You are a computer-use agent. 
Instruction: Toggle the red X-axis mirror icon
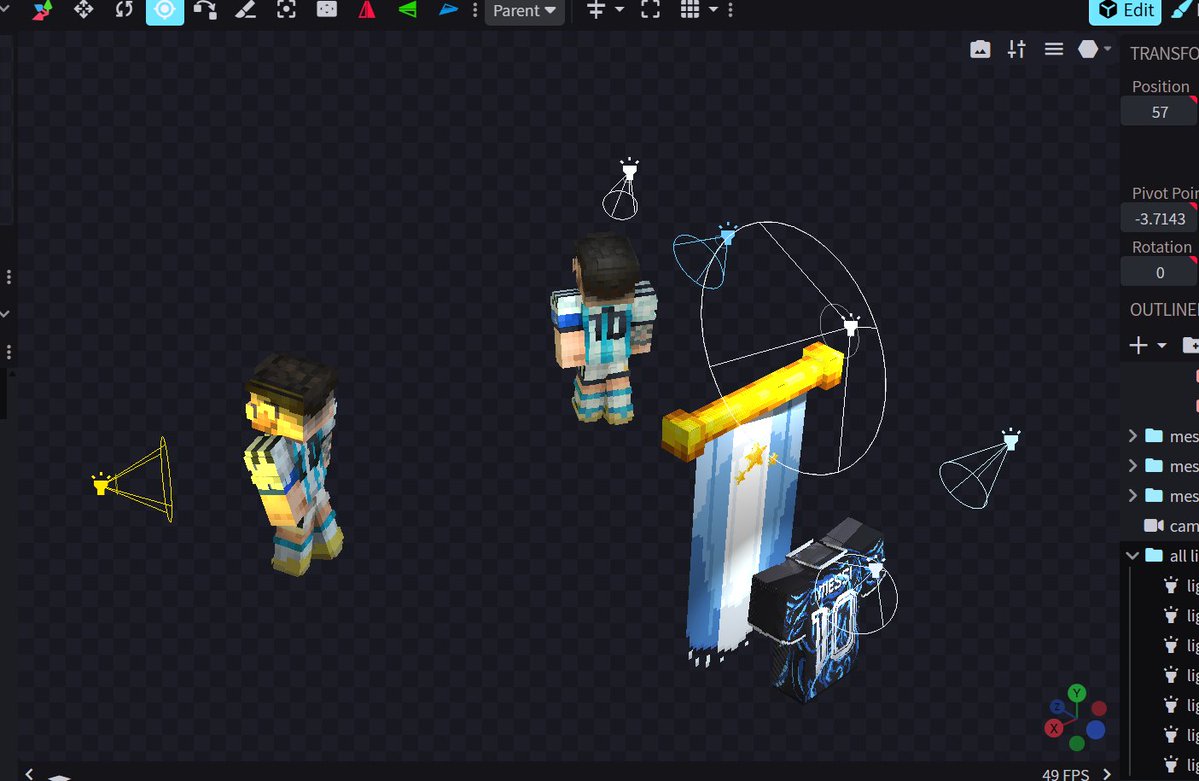367,10
